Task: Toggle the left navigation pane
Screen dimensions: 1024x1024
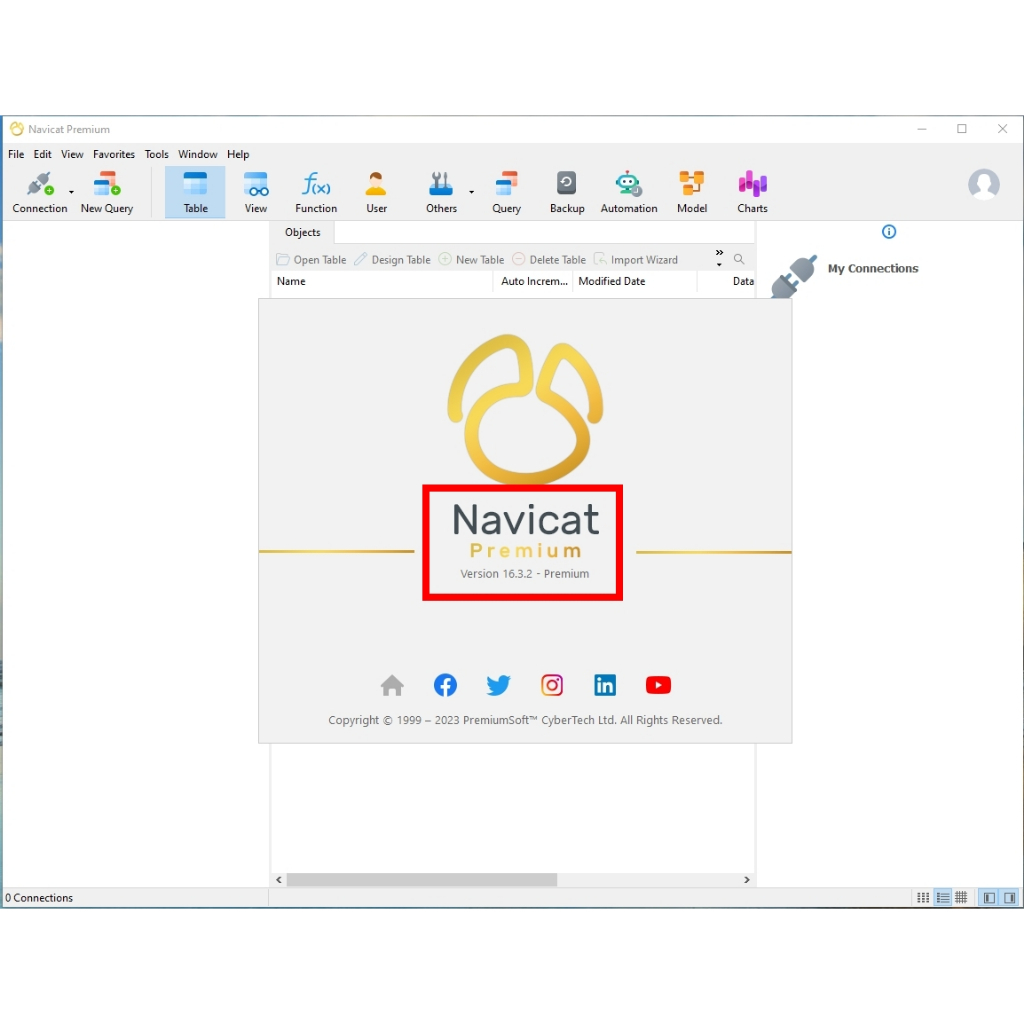Action: pyautogui.click(x=989, y=898)
